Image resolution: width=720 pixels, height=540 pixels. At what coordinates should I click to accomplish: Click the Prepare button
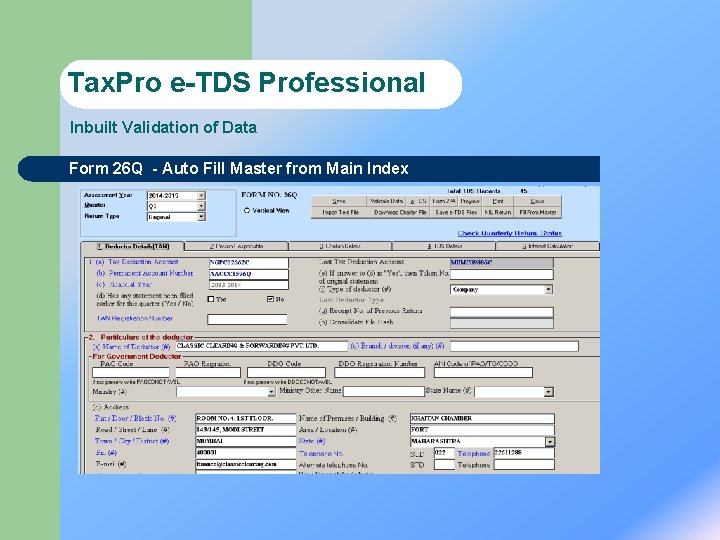click(x=470, y=201)
